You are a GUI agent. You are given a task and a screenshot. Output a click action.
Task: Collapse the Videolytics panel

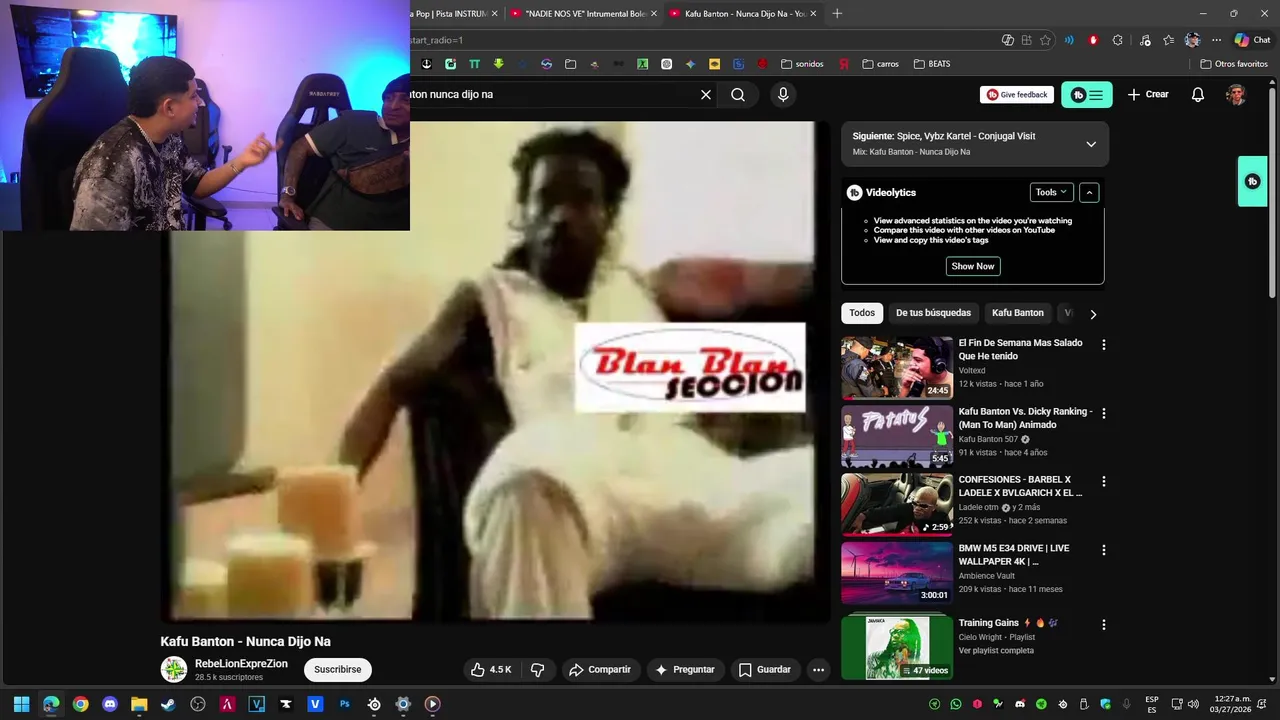[1089, 192]
